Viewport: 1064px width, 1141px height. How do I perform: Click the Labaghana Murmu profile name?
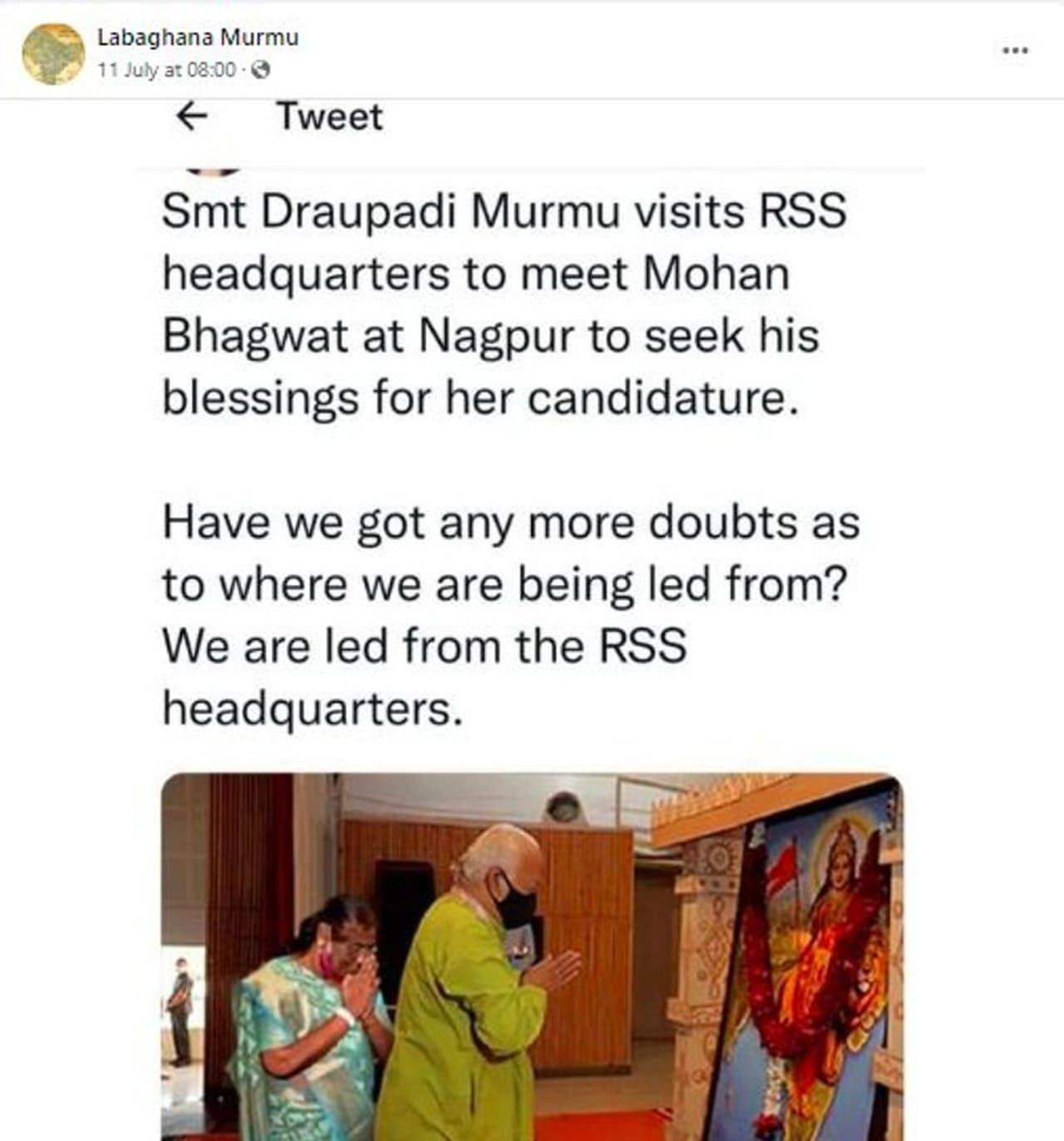pos(198,37)
